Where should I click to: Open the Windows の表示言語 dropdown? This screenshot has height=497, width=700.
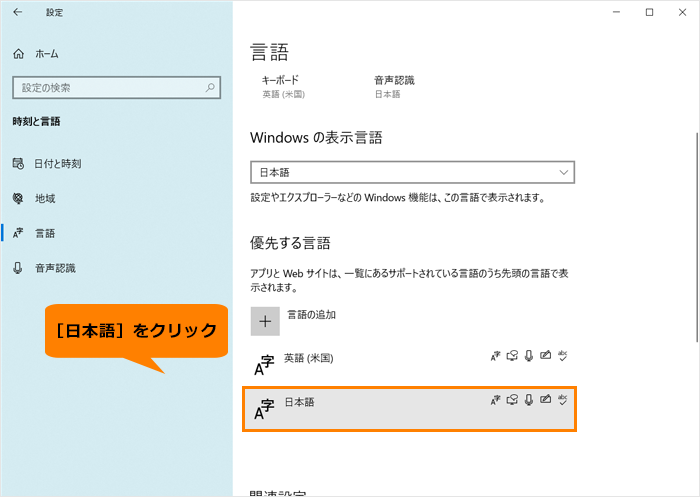click(411, 172)
